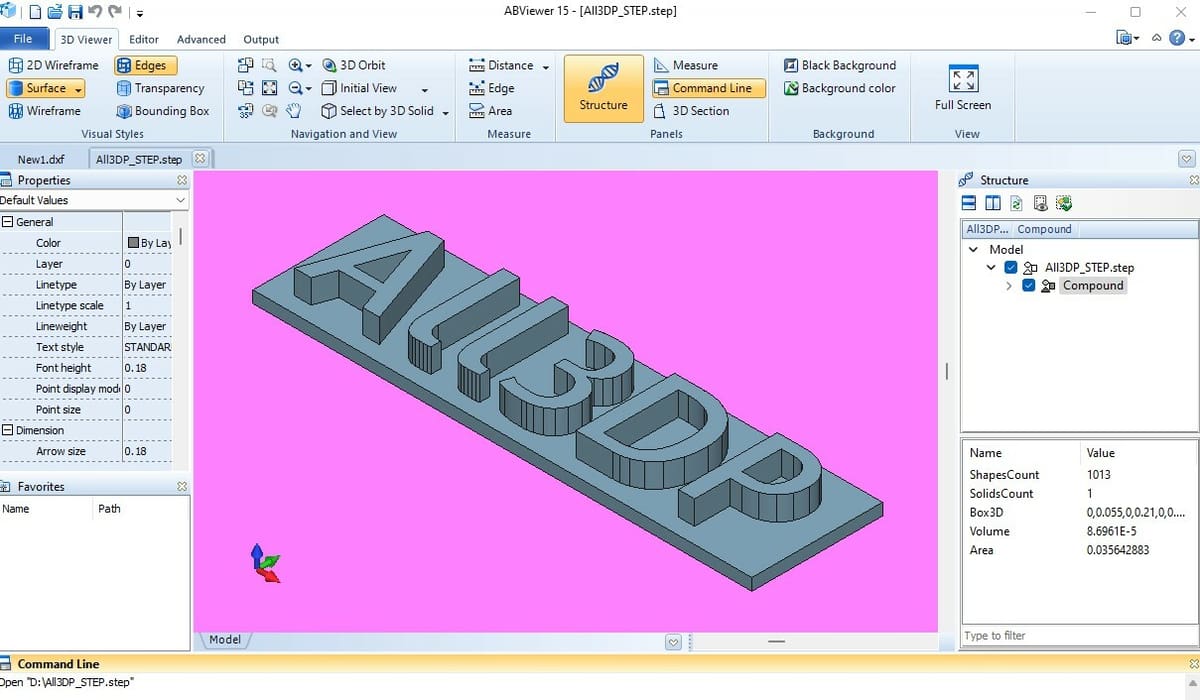This screenshot has width=1200, height=700.
Task: Close the Favorites panel
Action: (x=182, y=486)
